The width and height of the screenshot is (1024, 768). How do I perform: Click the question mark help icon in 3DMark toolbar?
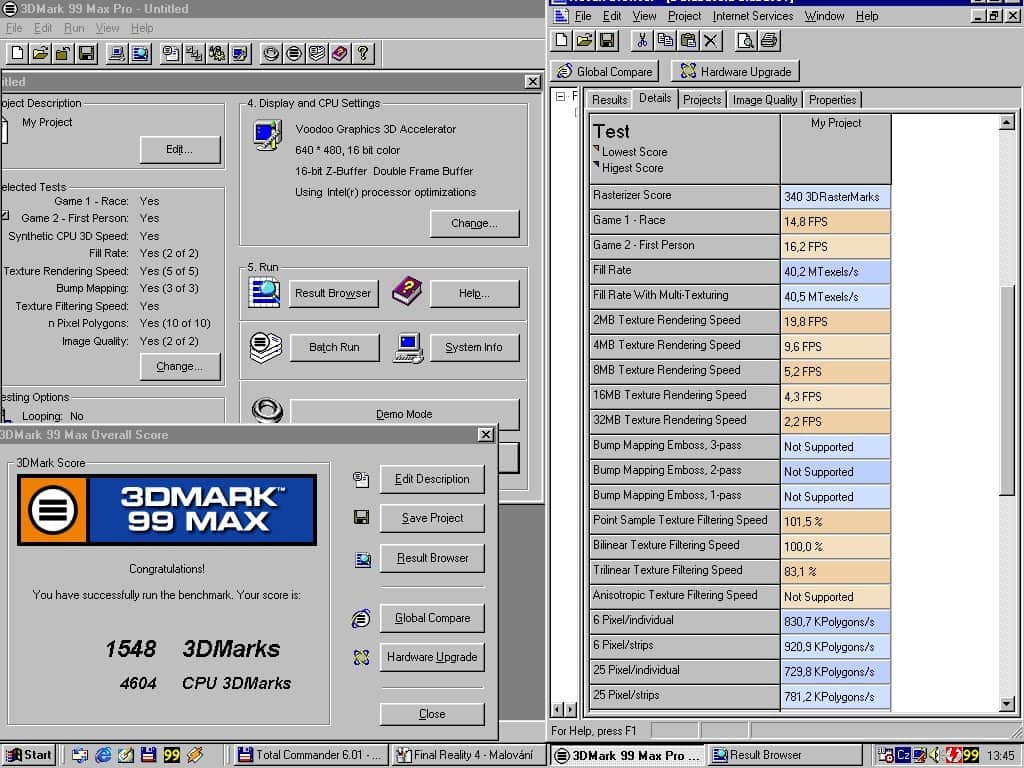(363, 53)
